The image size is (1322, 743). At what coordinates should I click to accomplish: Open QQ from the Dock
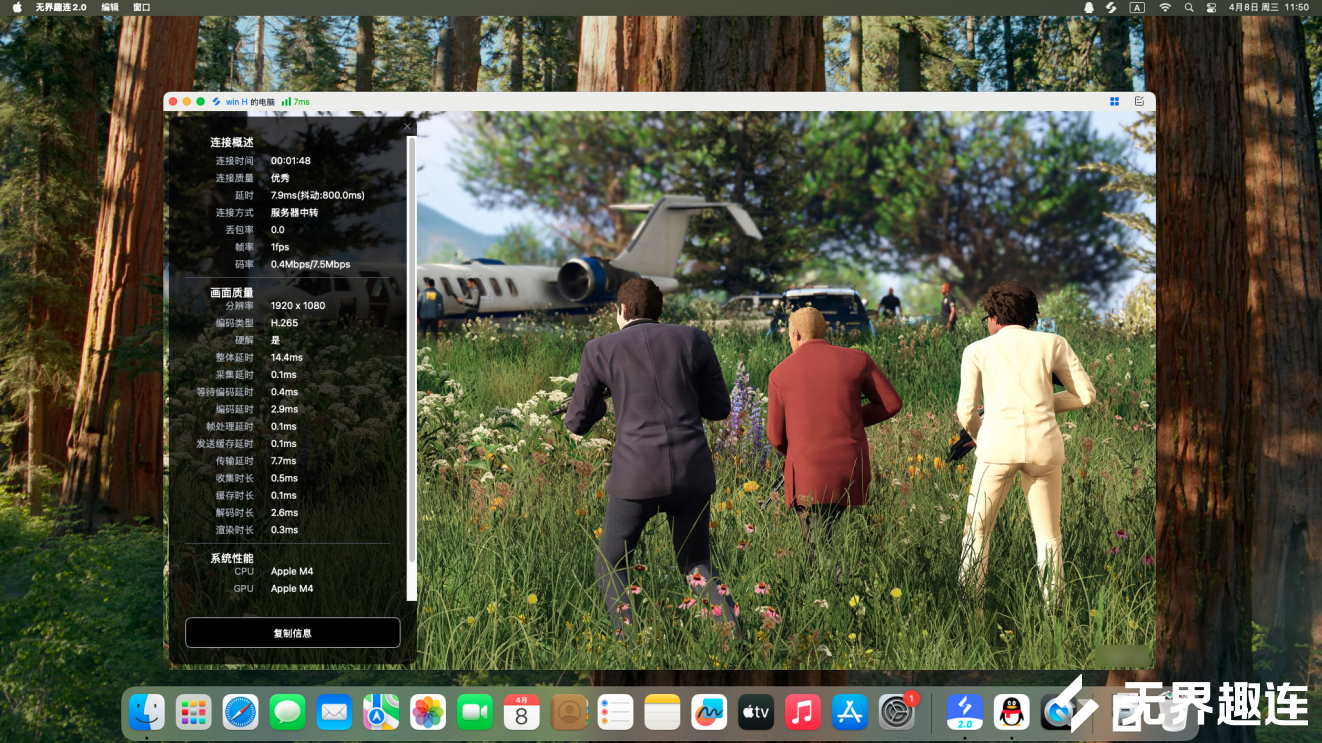tap(1012, 712)
